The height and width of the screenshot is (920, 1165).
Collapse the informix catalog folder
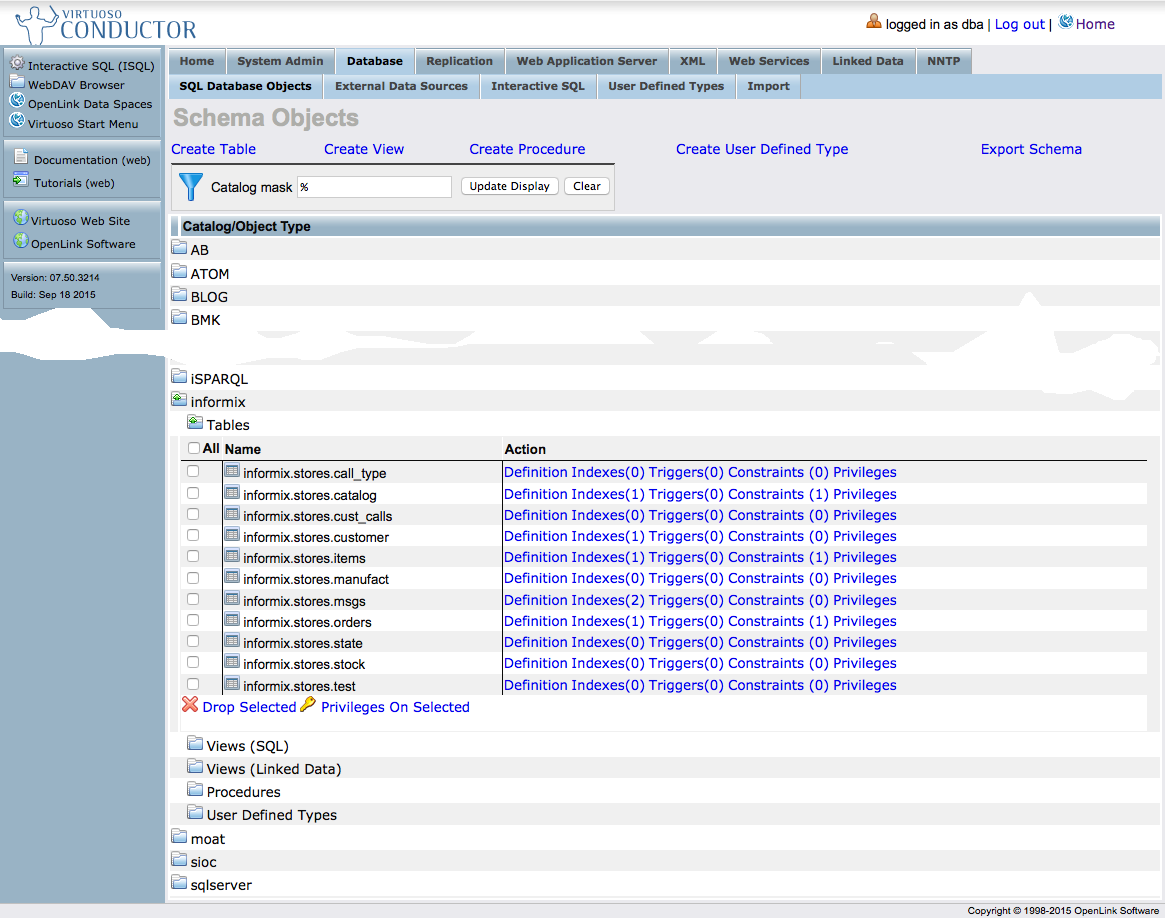pos(179,400)
